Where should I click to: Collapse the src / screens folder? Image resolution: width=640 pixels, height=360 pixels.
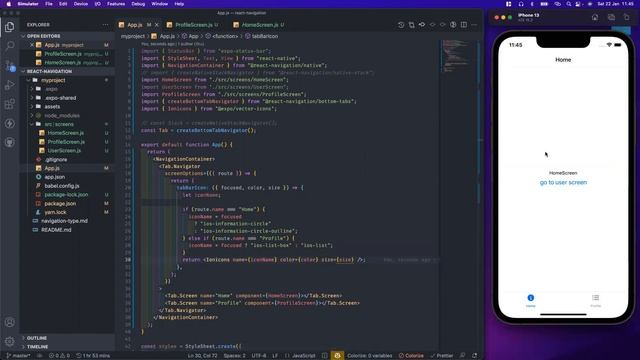coord(59,124)
